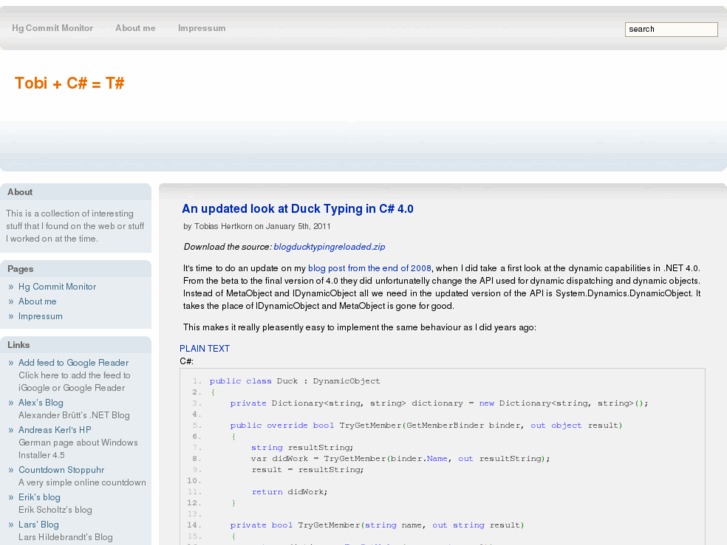Follow the blog post from end of 2008 link
Image resolution: width=727 pixels, height=545 pixels.
point(369,269)
